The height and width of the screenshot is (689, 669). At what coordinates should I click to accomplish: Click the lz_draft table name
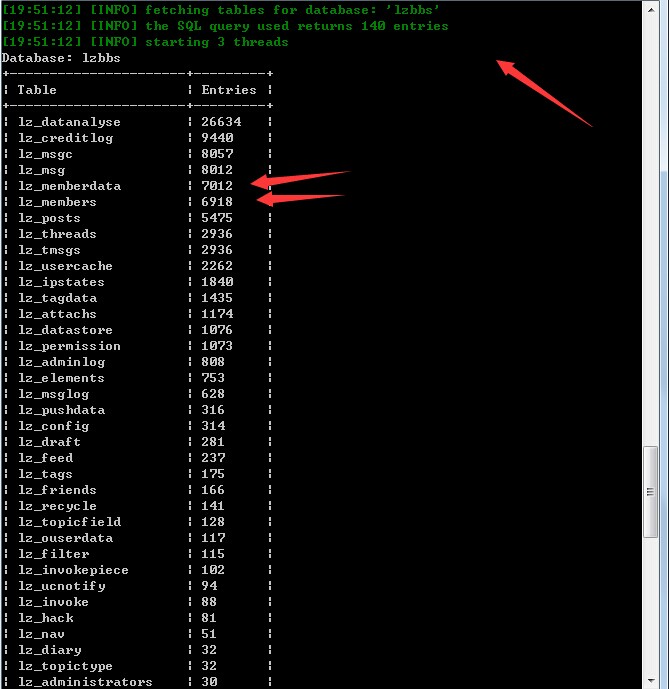49,442
